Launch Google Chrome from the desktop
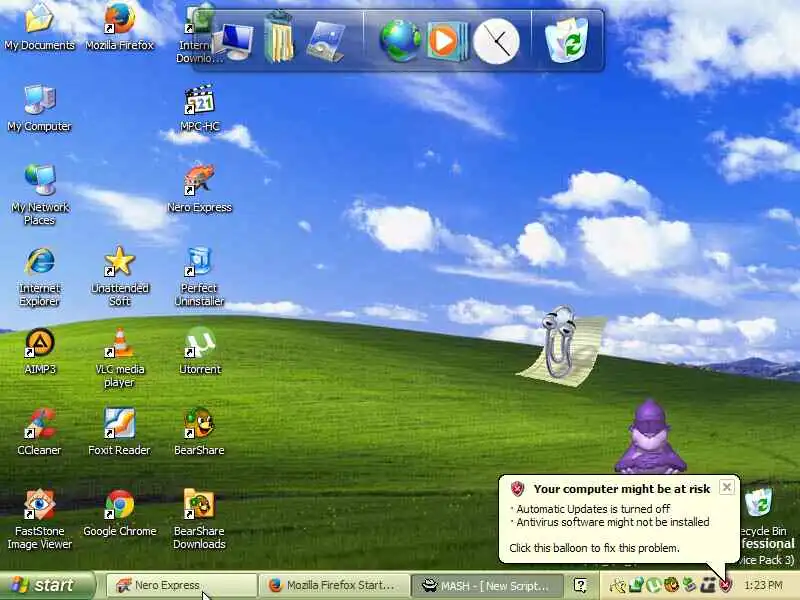800x600 pixels. click(120, 513)
